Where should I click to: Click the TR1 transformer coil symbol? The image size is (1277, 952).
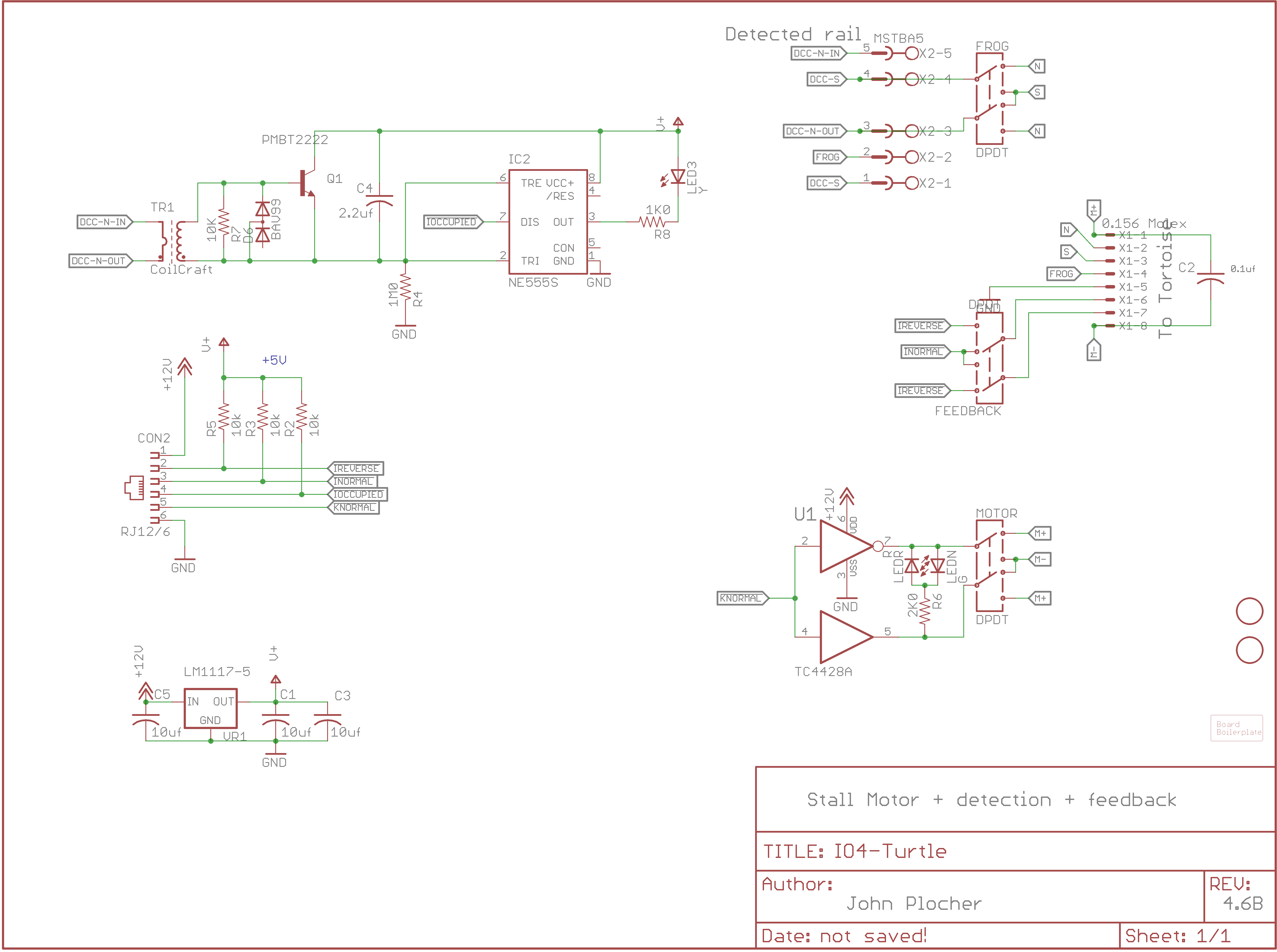click(x=172, y=241)
